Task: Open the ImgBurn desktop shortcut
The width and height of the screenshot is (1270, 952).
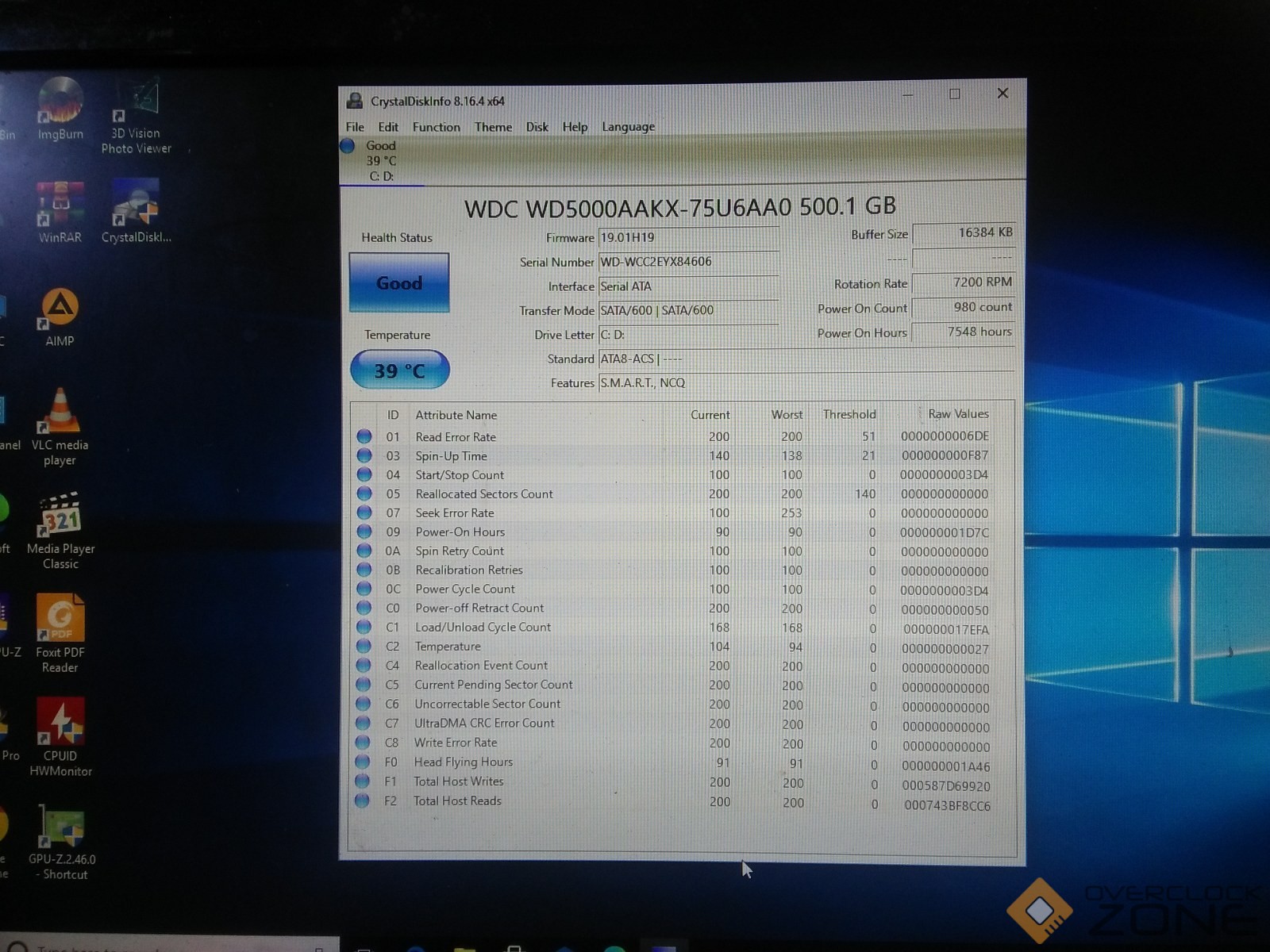Action: pos(60,109)
